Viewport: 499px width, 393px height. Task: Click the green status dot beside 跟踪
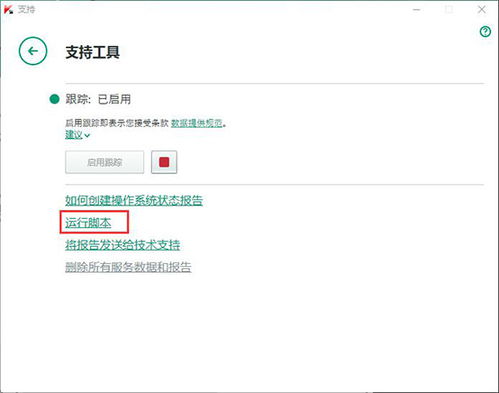tap(54, 99)
